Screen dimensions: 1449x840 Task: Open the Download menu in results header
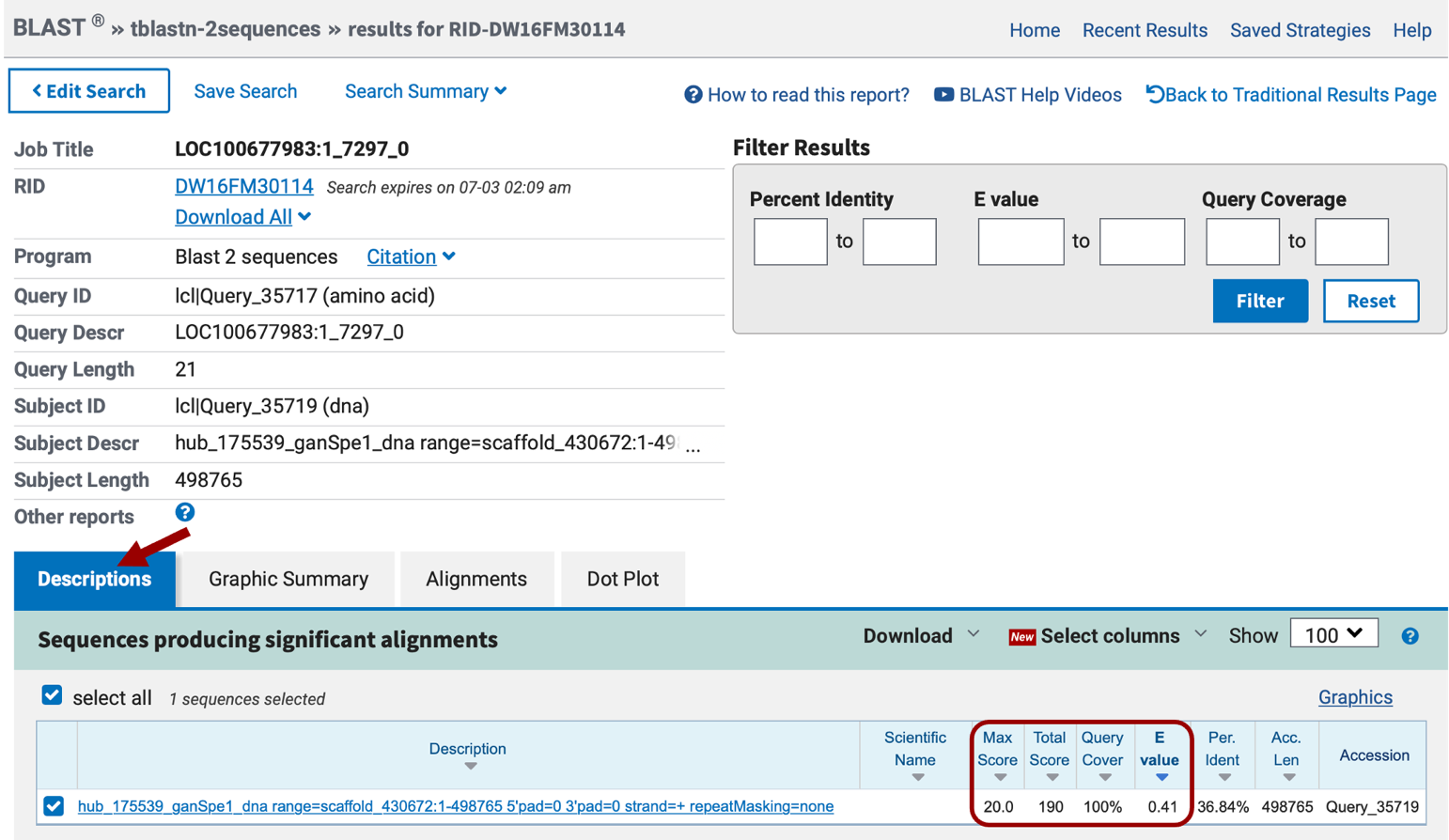[921, 636]
